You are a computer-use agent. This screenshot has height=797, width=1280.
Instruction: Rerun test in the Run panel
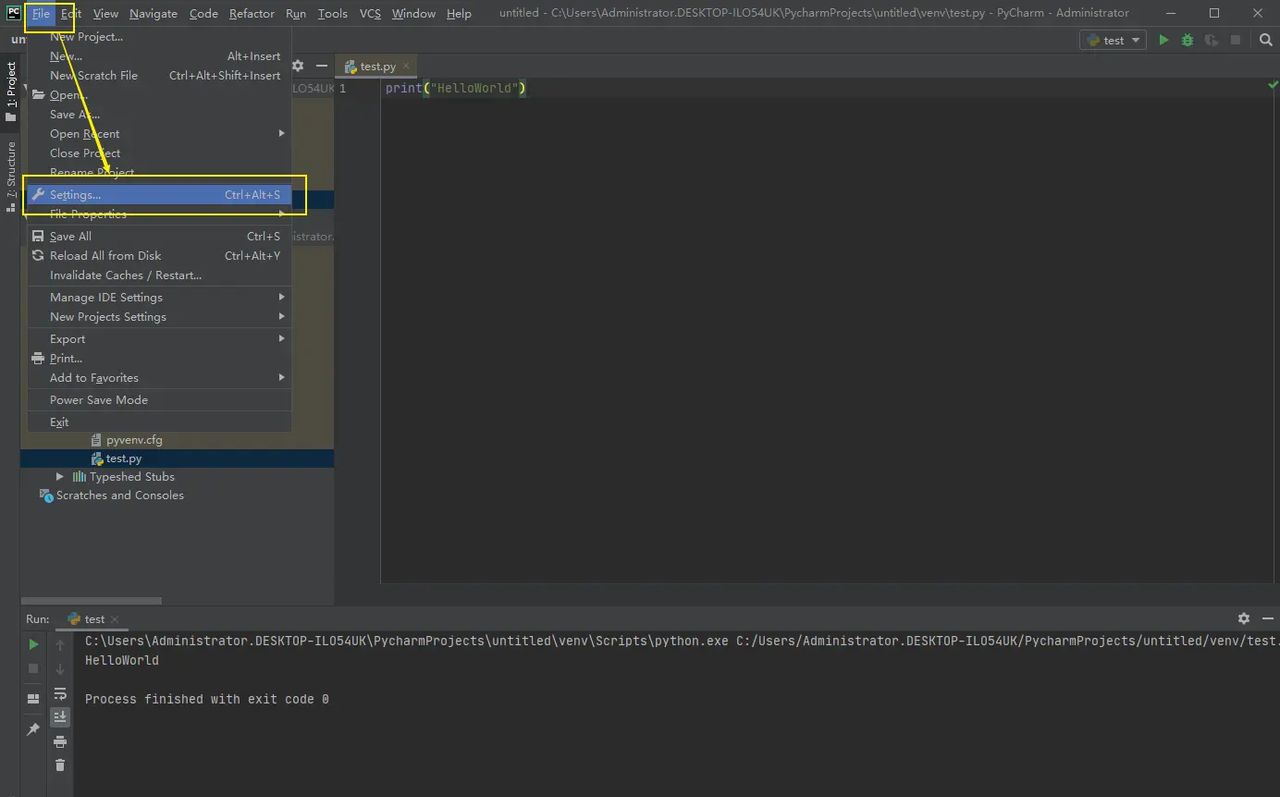[33, 645]
